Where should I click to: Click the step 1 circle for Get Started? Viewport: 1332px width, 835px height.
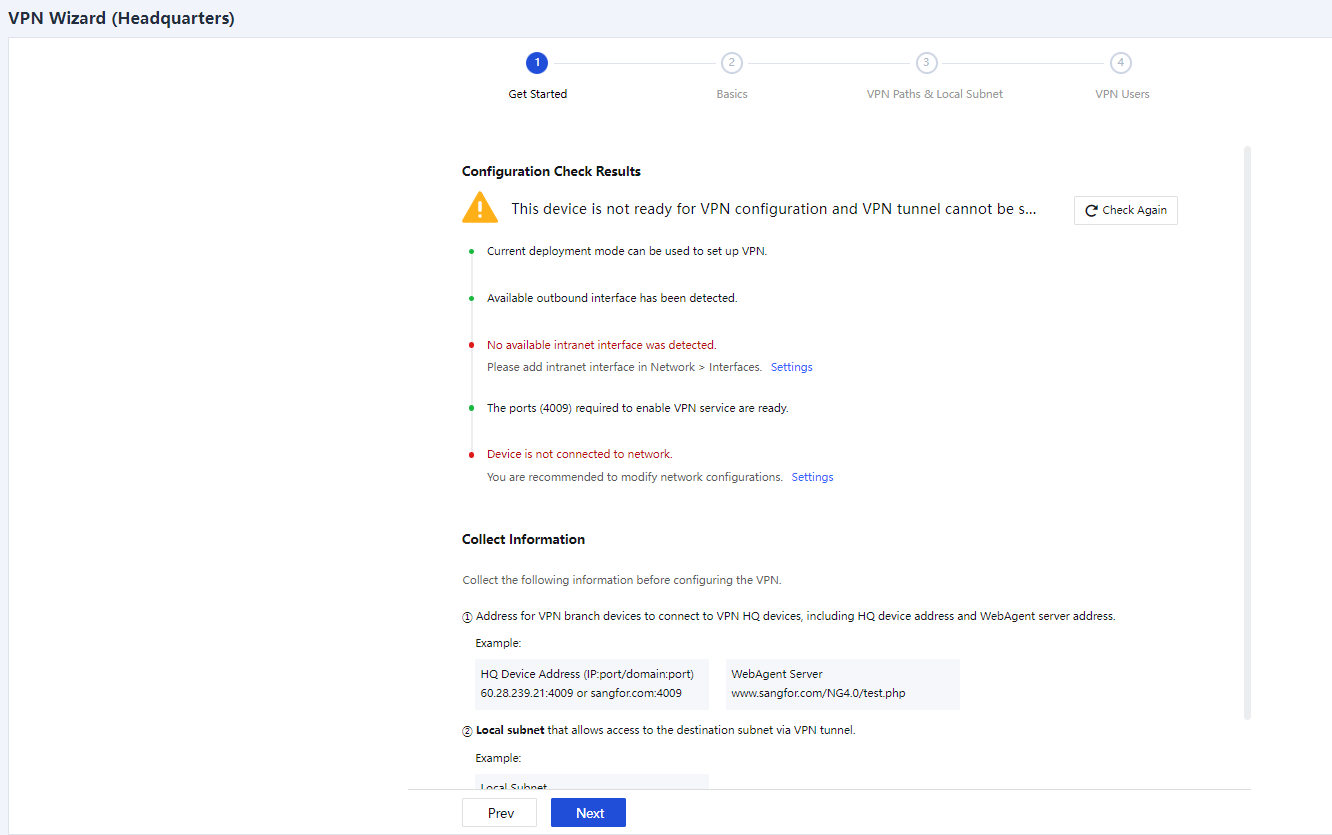click(537, 63)
